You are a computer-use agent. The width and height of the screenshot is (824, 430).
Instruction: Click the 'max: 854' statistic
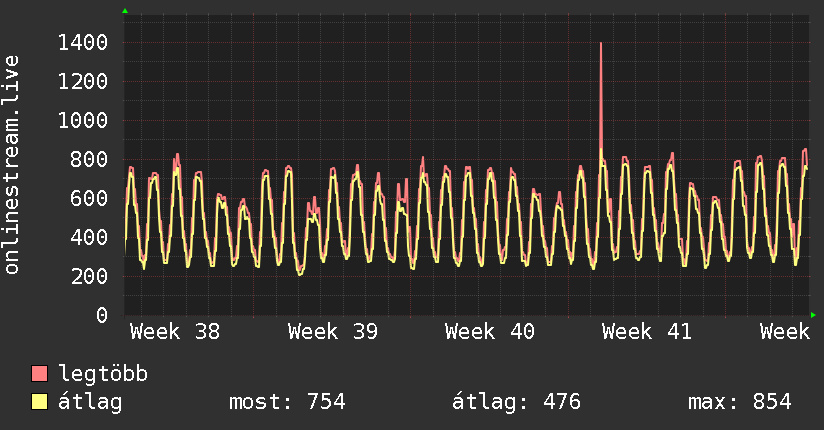[740, 402]
